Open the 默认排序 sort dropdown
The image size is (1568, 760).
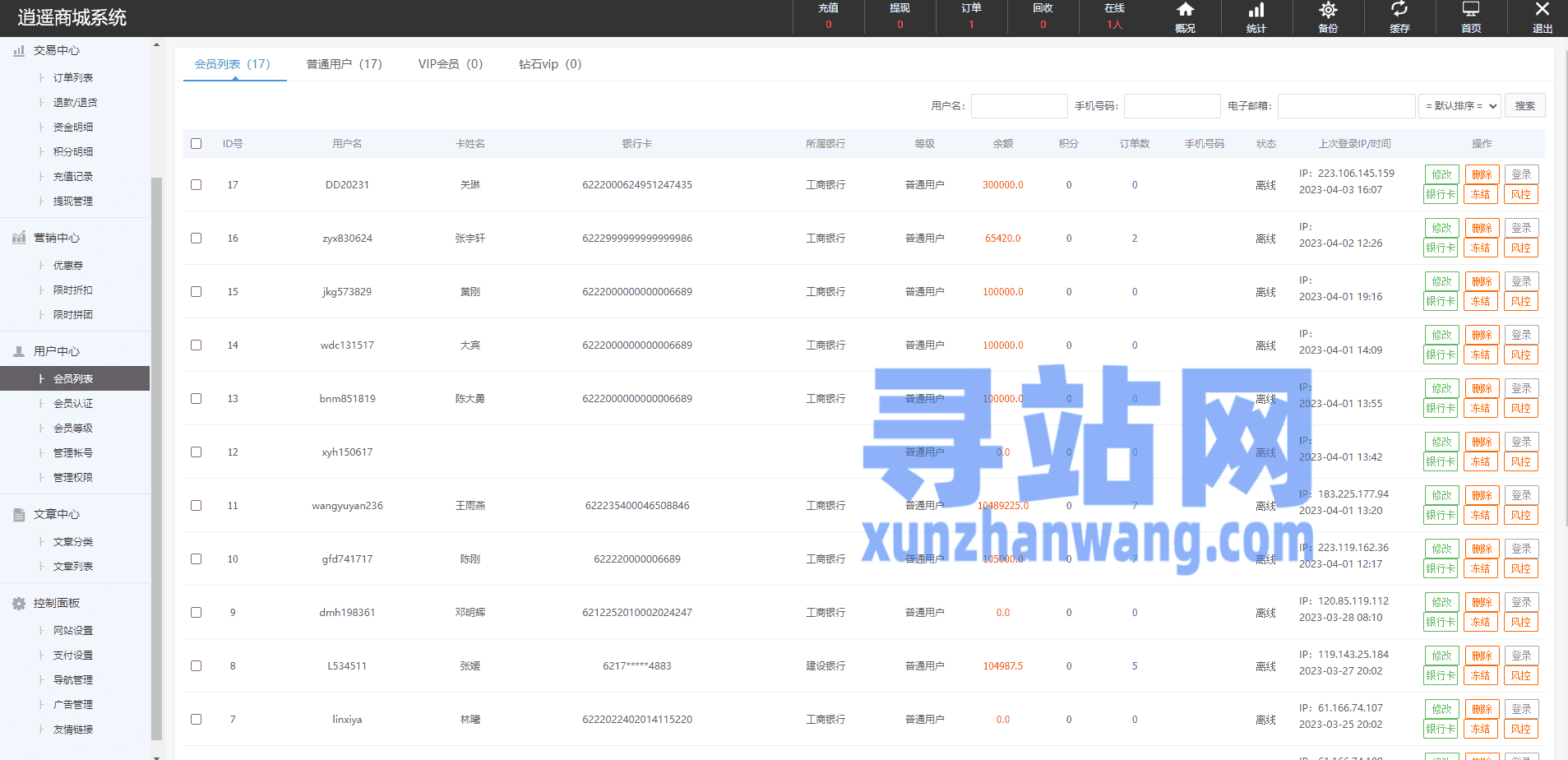click(x=1460, y=105)
